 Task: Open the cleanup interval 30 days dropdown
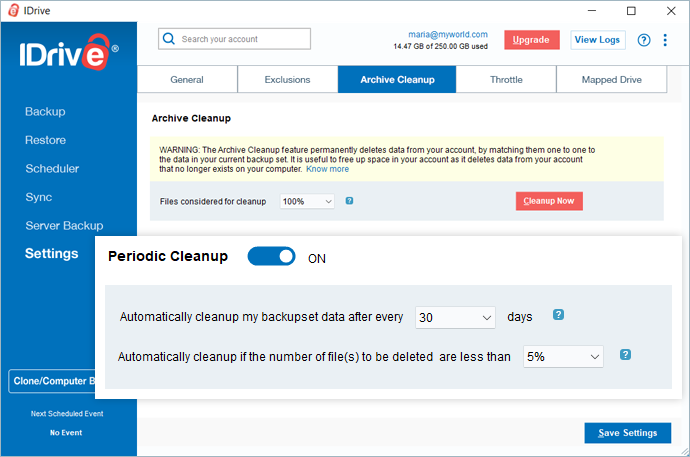tap(455, 317)
